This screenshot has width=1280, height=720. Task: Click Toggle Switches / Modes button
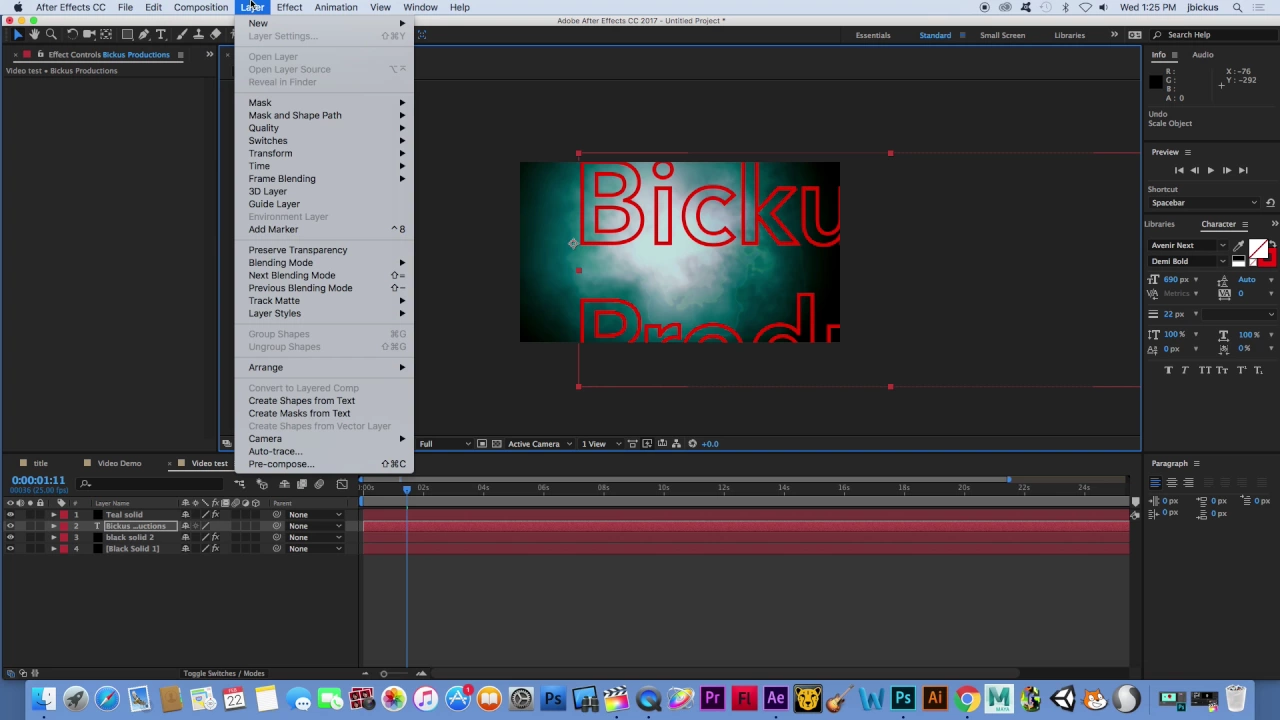tap(224, 674)
